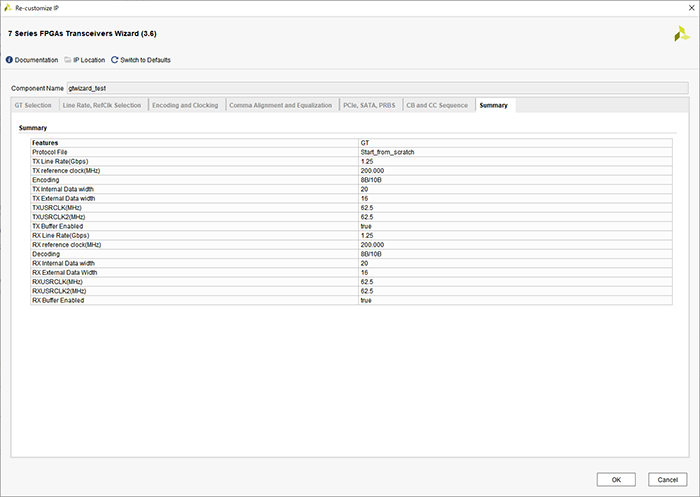Screen dimensions: 700x497
Task: Select RX Line Rate(Gbps) row label
Action: pyautogui.click(x=61, y=235)
